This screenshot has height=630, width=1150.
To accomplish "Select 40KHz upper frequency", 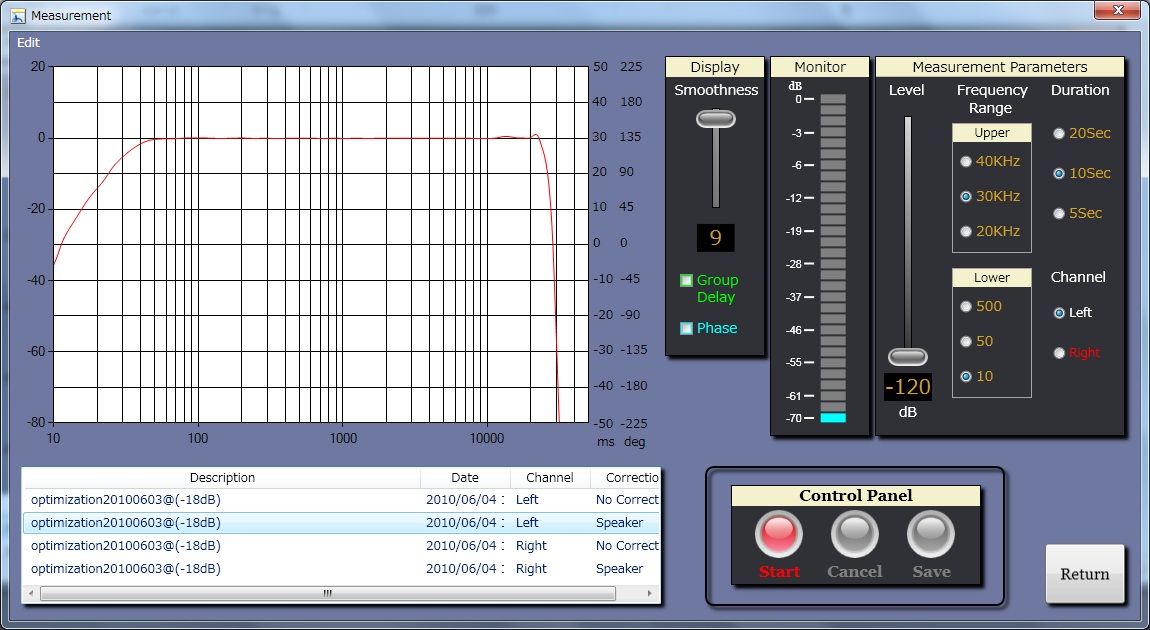I will pyautogui.click(x=965, y=161).
